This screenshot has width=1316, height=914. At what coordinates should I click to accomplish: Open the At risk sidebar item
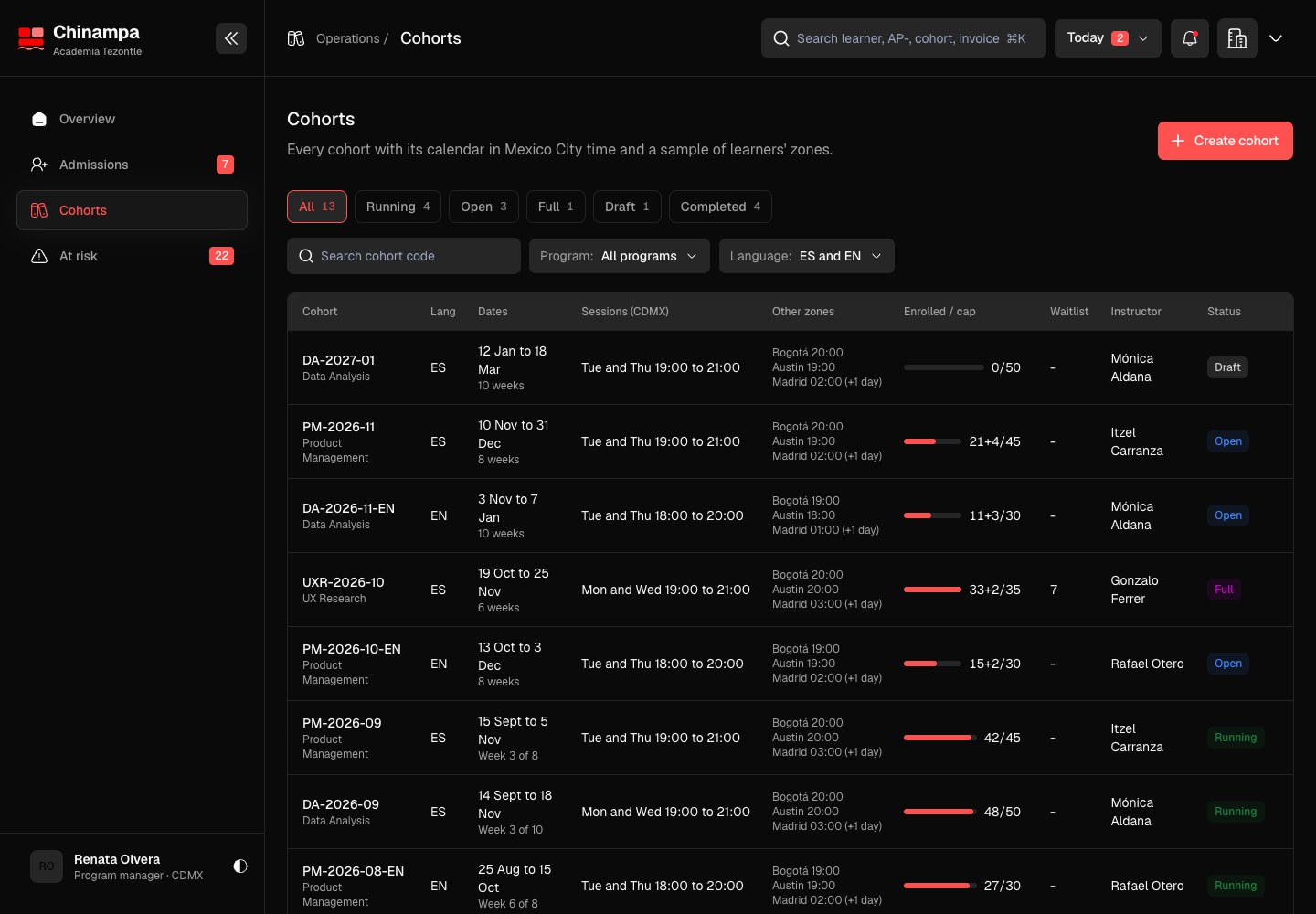132,256
